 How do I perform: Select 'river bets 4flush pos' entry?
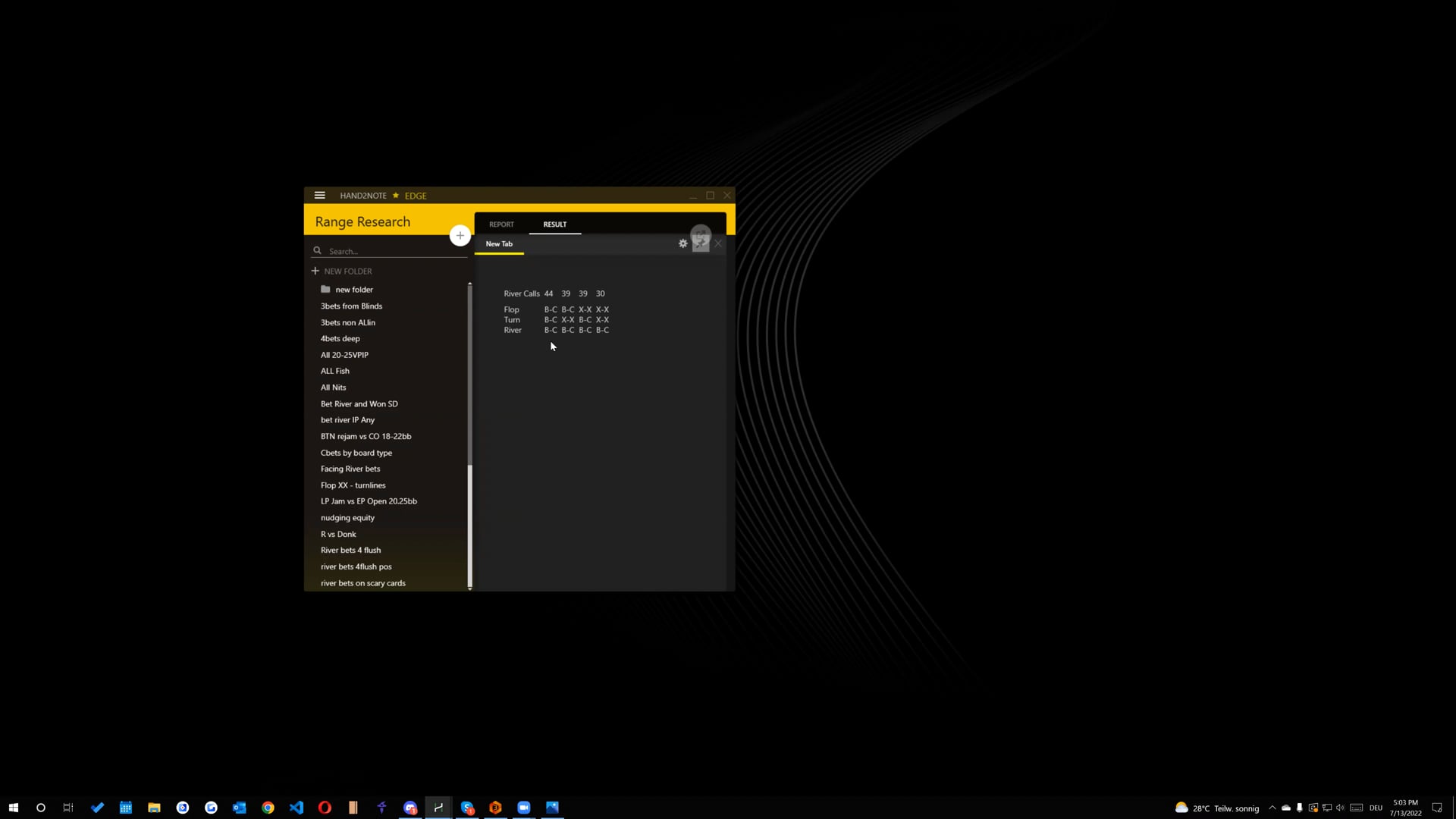click(x=356, y=567)
